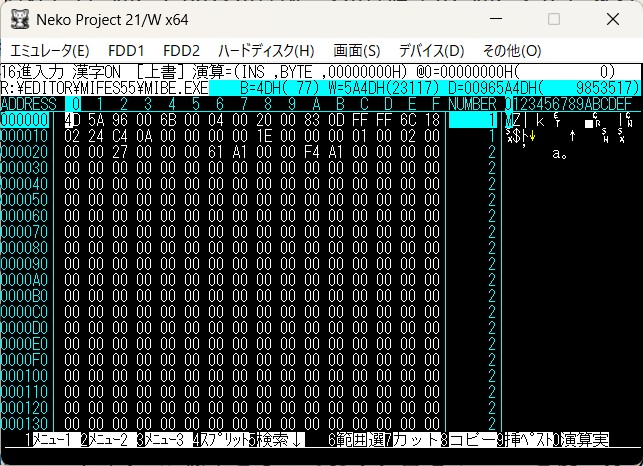Click the 4 スプリット function key label

coord(222,439)
